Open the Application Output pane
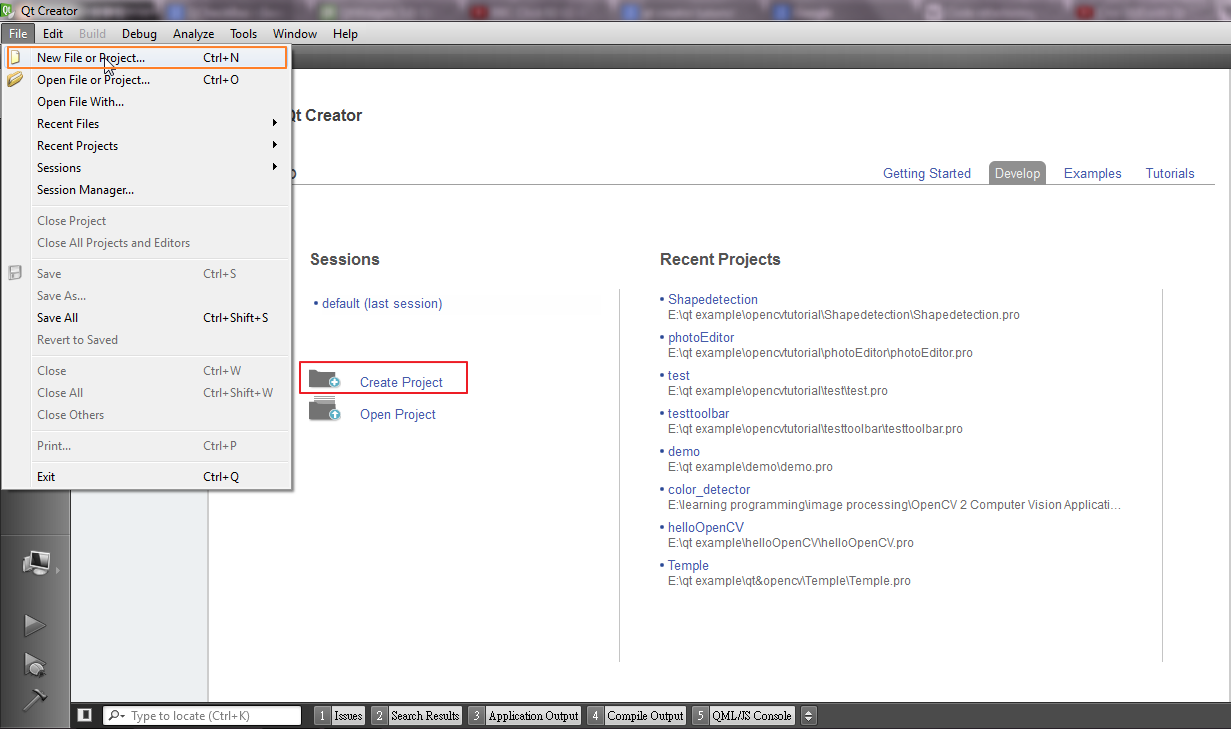 tap(525, 716)
